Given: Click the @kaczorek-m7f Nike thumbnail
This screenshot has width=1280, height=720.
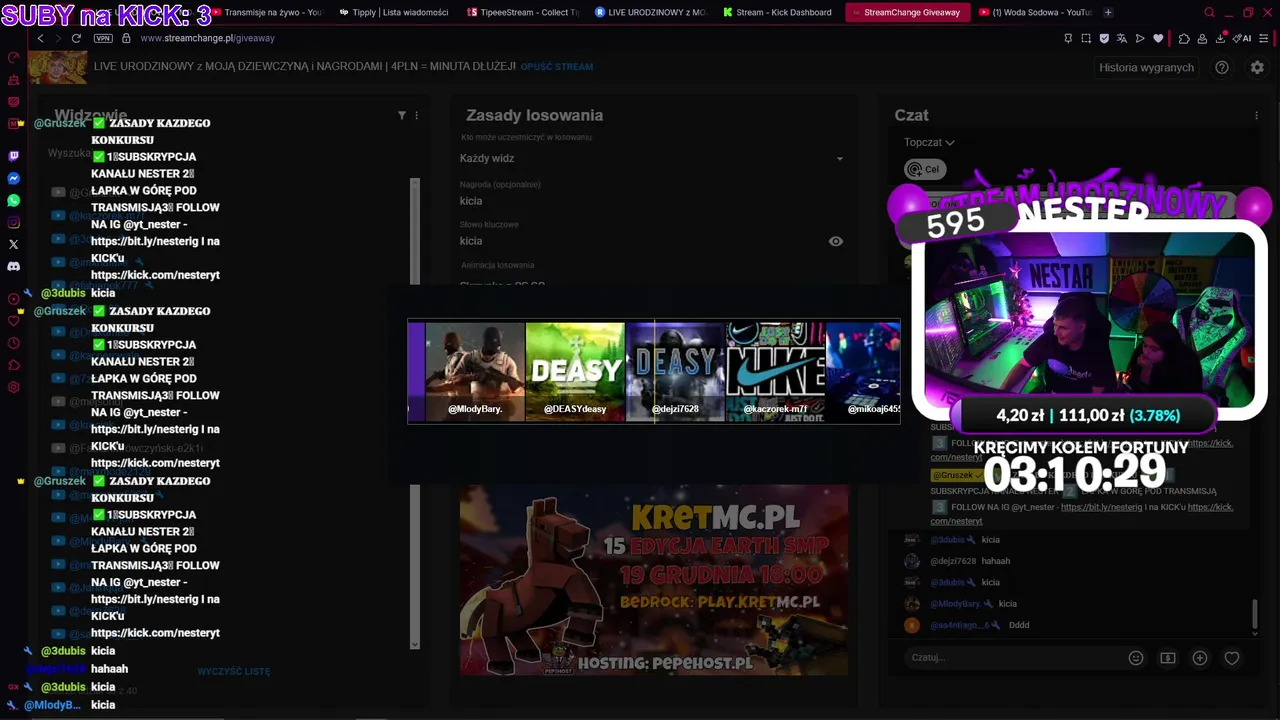Looking at the screenshot, I should click(775, 371).
